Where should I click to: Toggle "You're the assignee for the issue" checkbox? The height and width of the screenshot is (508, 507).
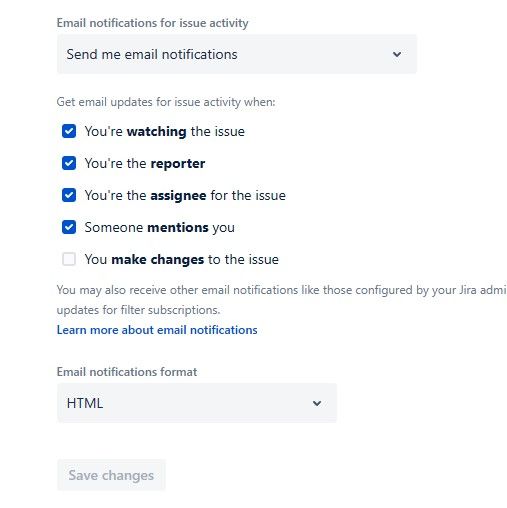point(69,195)
